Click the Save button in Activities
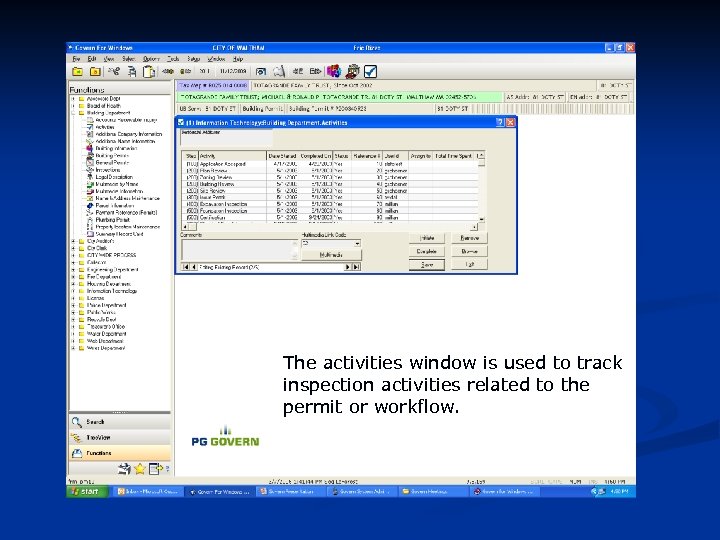 pyautogui.click(x=427, y=264)
